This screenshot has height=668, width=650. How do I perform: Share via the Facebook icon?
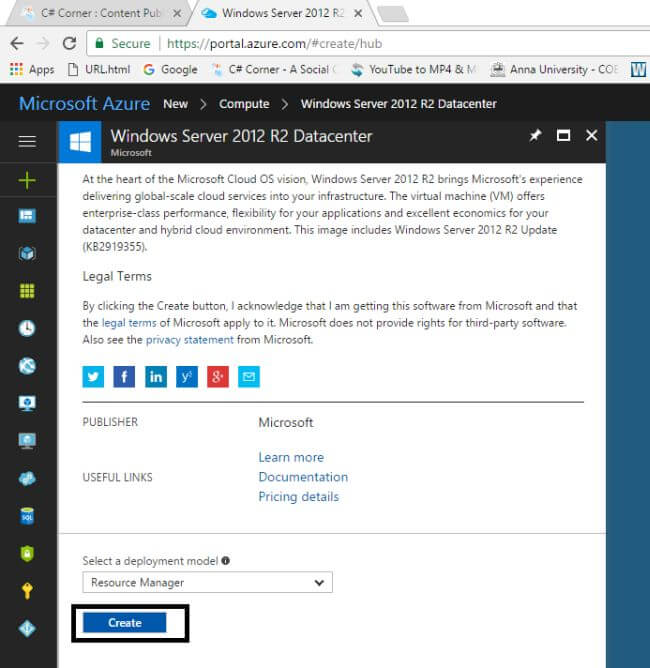coord(124,377)
